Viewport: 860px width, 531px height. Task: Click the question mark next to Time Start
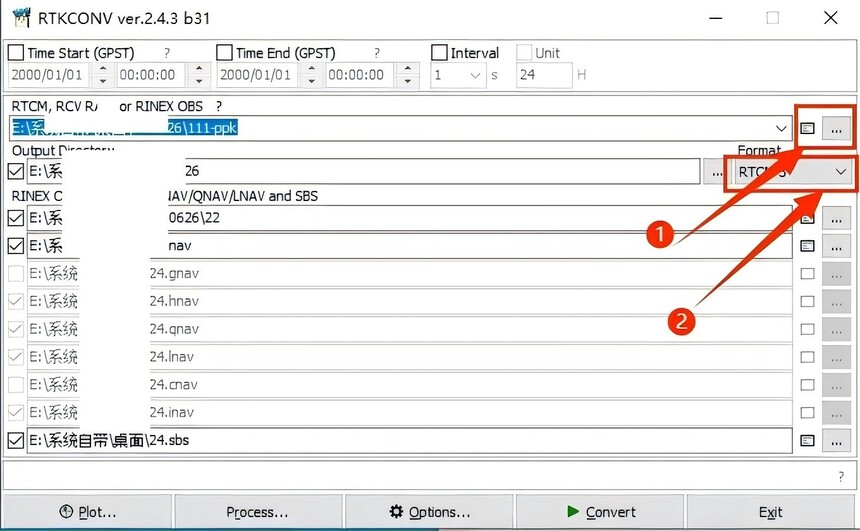(167, 53)
